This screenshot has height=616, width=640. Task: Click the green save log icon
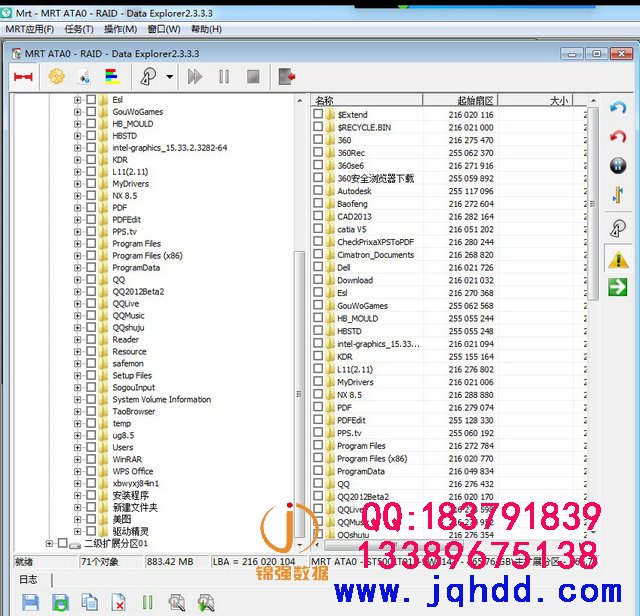click(x=60, y=602)
